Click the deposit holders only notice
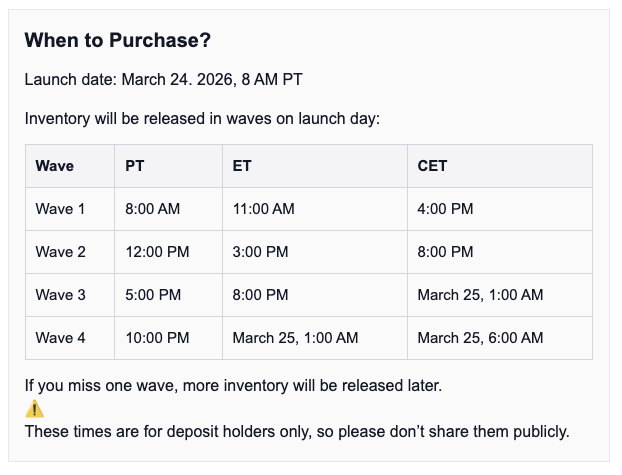Image resolution: width=622 pixels, height=475 pixels. click(297, 432)
